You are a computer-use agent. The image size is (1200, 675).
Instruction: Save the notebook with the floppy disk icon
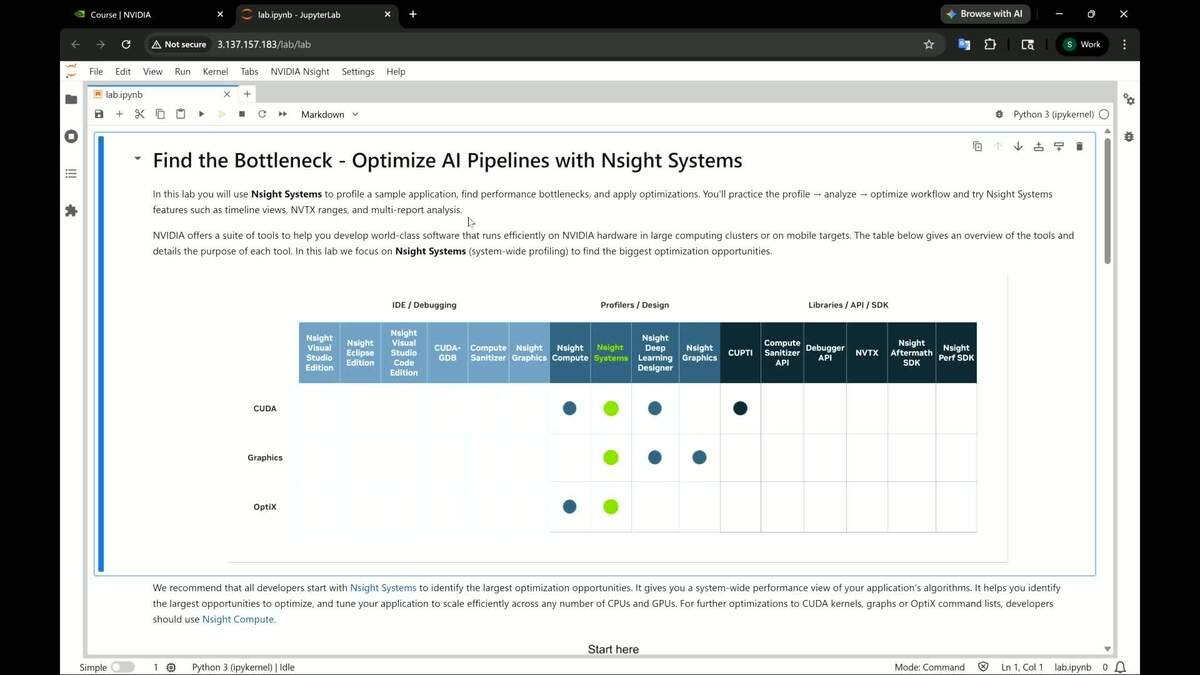coord(99,114)
